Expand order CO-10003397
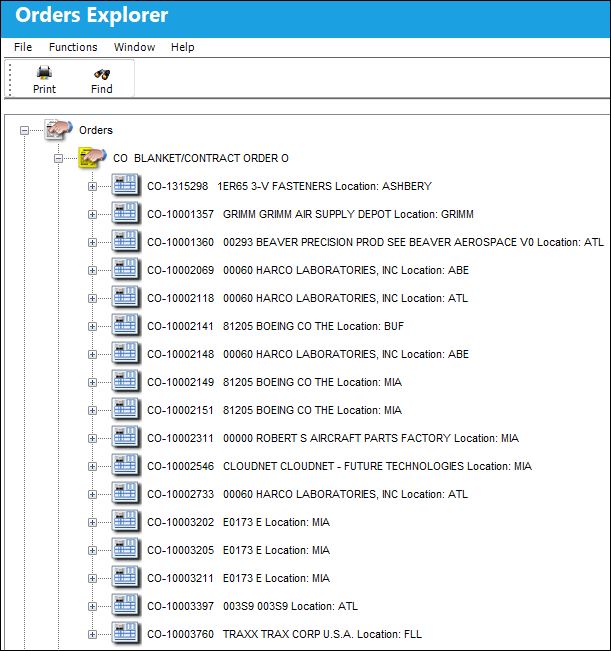The width and height of the screenshot is (611, 651). [x=92, y=607]
